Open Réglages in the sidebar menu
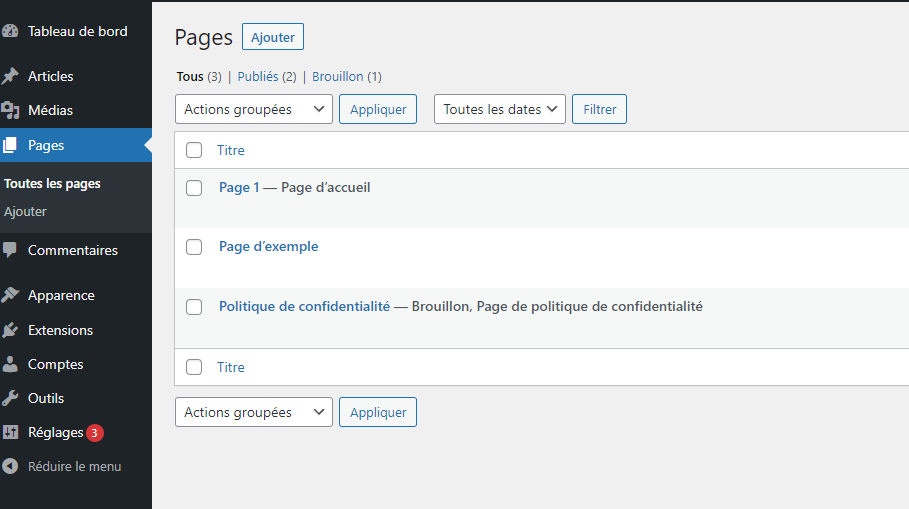Viewport: 909px width, 509px height. (x=55, y=432)
